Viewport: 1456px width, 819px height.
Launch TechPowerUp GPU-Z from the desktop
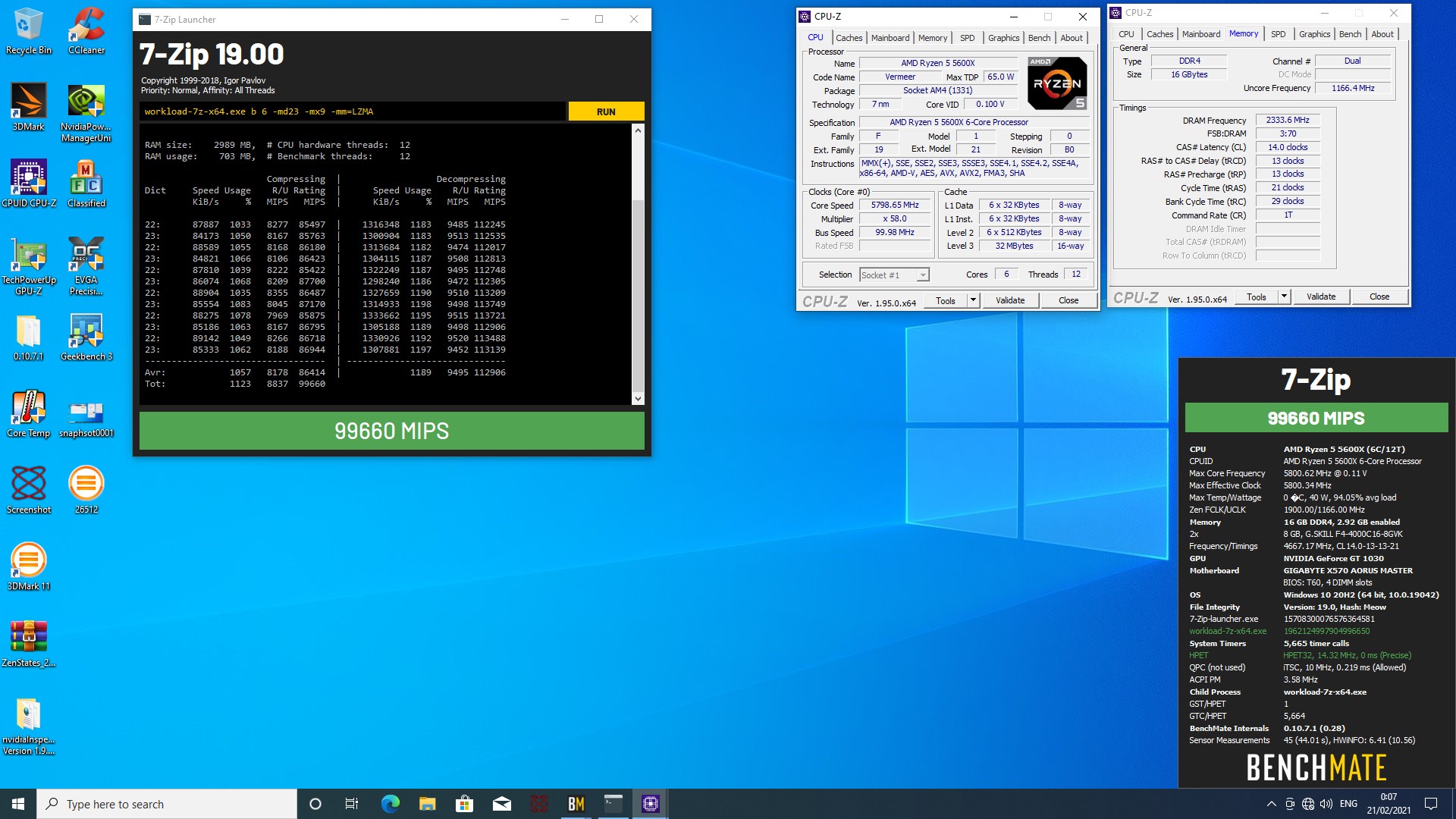click(x=29, y=265)
